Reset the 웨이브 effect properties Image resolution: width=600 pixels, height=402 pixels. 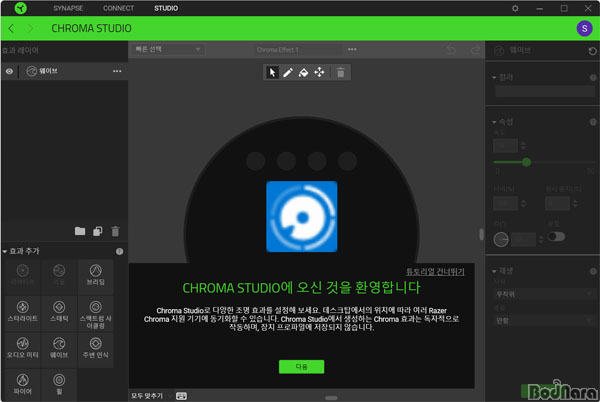click(x=592, y=51)
